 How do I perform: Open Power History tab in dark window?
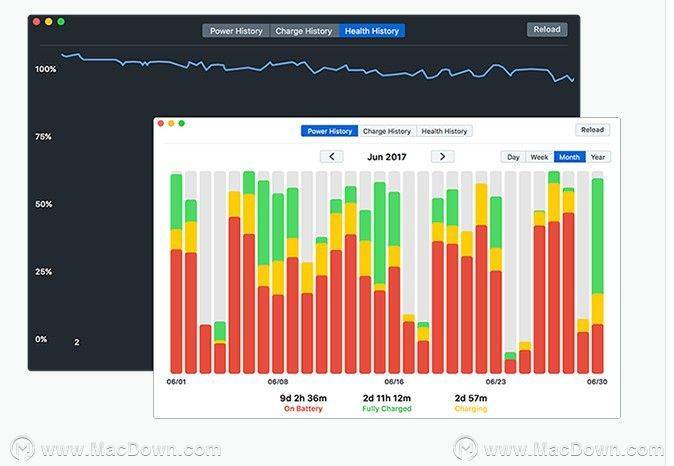coord(236,31)
